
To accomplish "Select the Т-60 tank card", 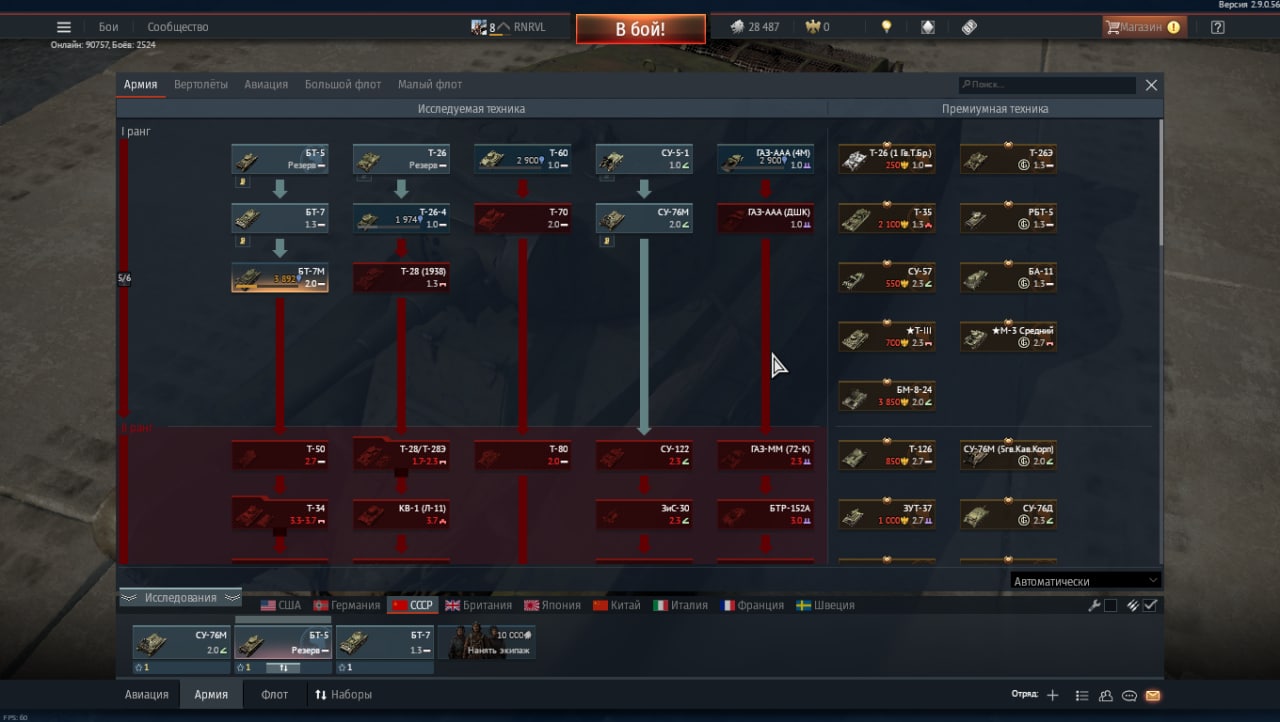I will pyautogui.click(x=523, y=159).
